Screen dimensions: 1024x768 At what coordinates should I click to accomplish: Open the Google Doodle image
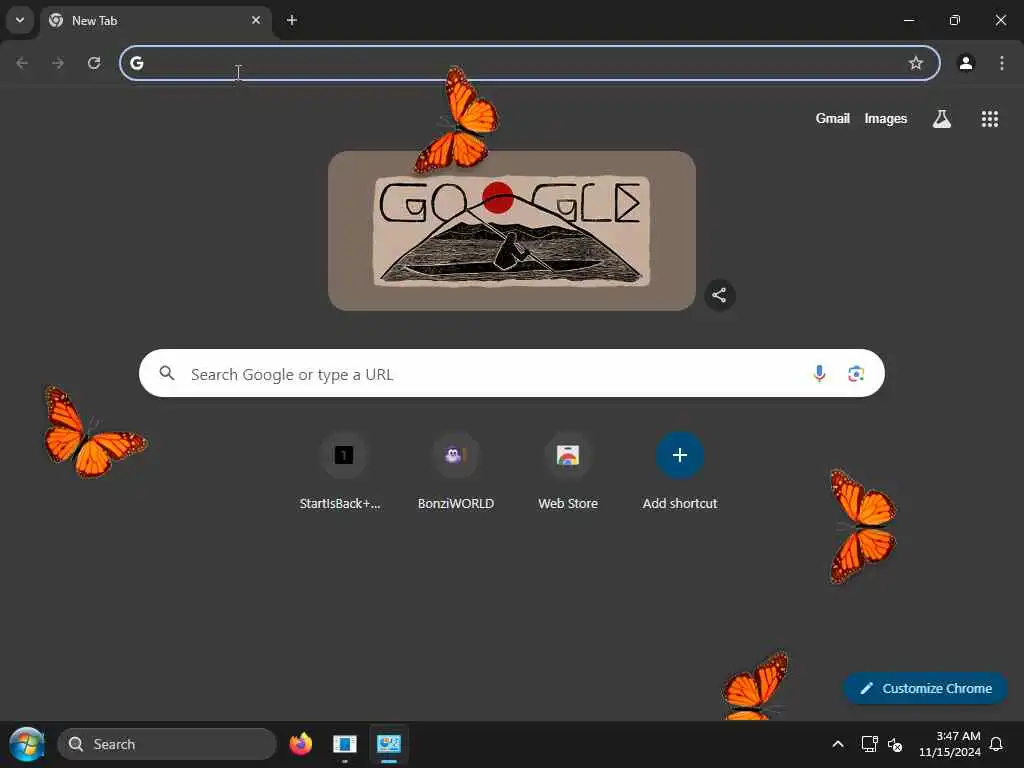click(511, 231)
